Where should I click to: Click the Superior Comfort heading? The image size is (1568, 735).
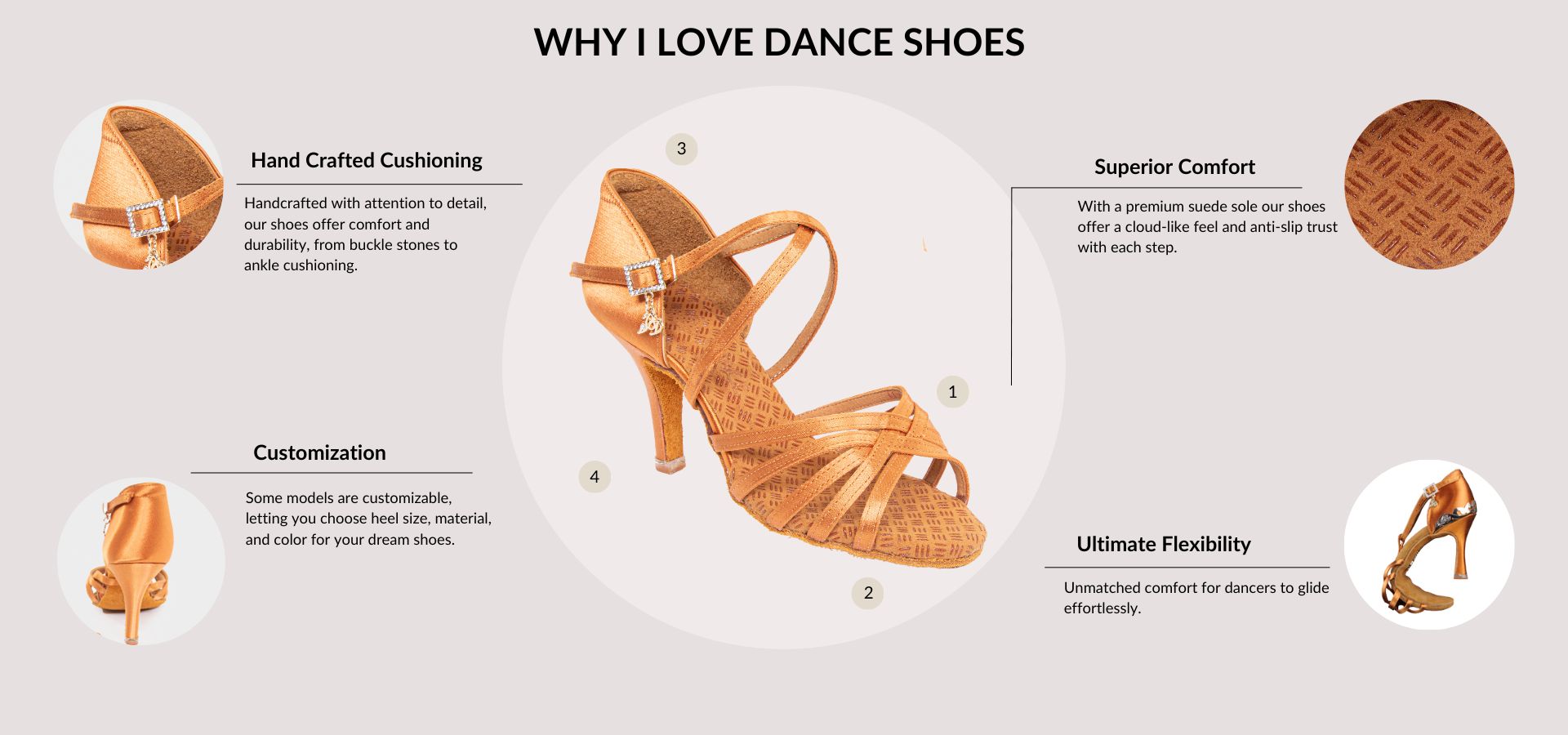[1174, 167]
